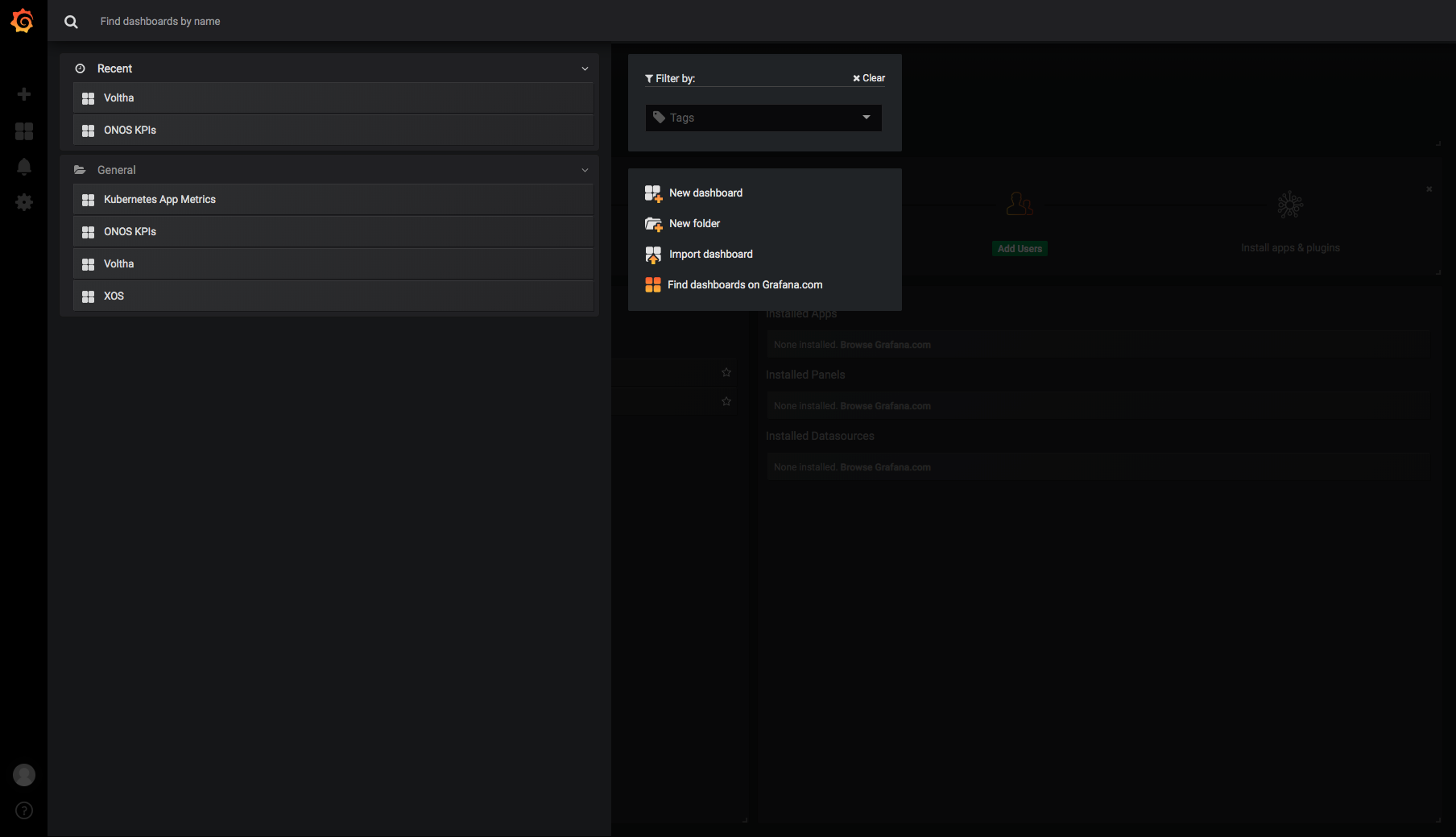Click the Add Users people icon
This screenshot has height=837, width=1456.
[x=1020, y=203]
